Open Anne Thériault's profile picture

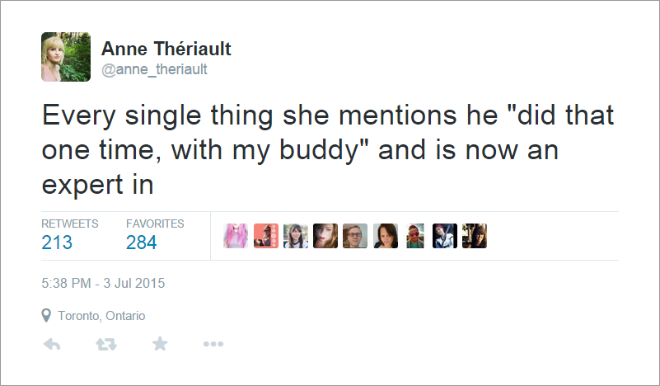tap(66, 57)
